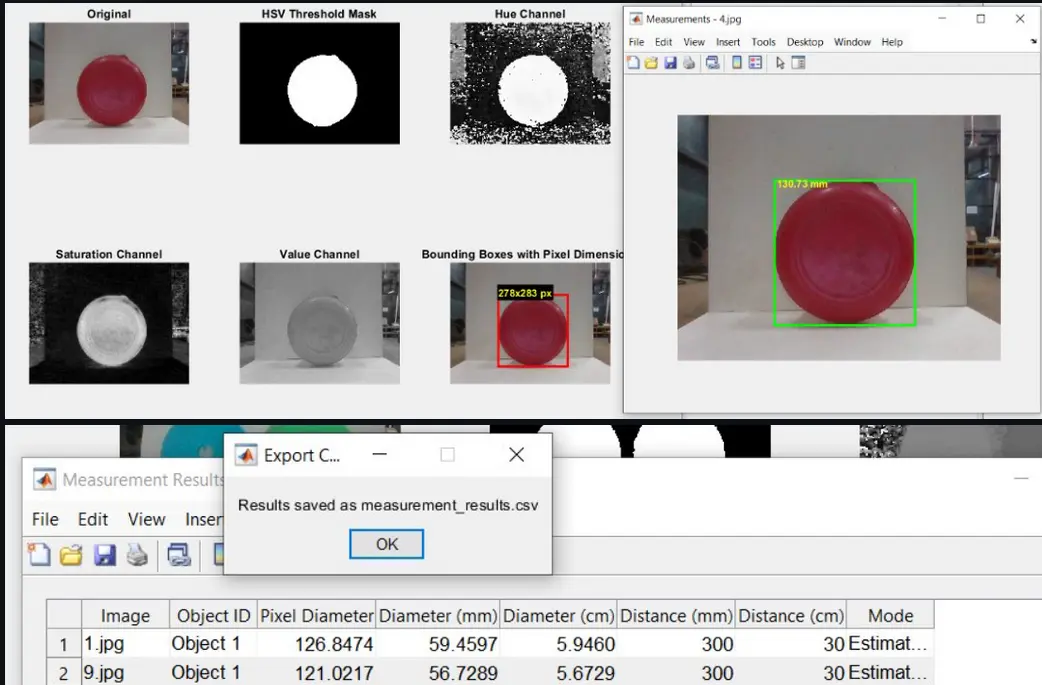
Task: Open a file using the folder icon
Action: click(x=651, y=62)
